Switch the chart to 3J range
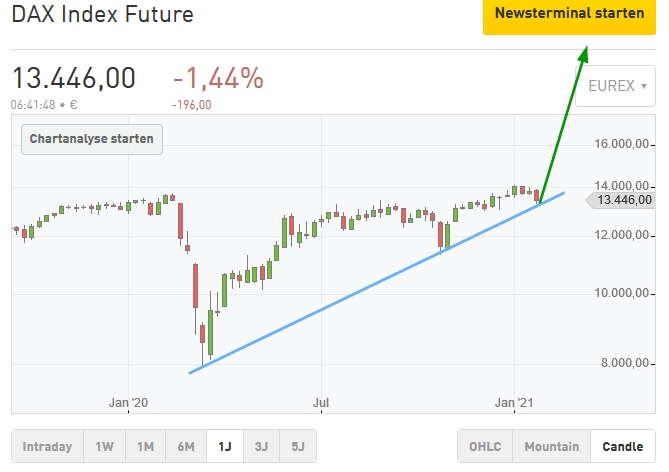Image resolution: width=669 pixels, height=472 pixels. point(262,447)
